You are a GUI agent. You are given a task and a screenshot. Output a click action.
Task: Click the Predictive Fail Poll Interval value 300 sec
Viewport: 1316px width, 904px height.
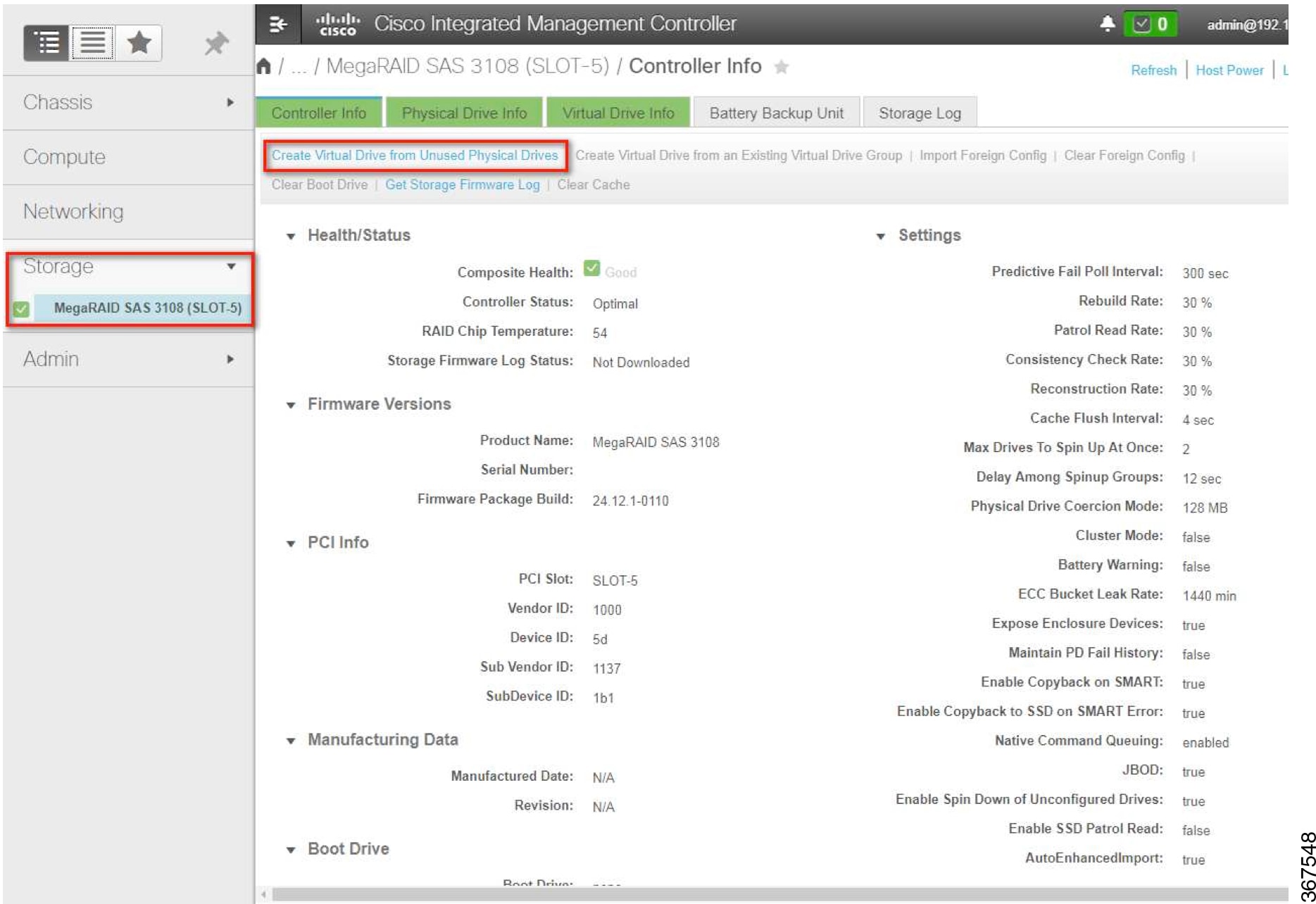click(x=1205, y=273)
